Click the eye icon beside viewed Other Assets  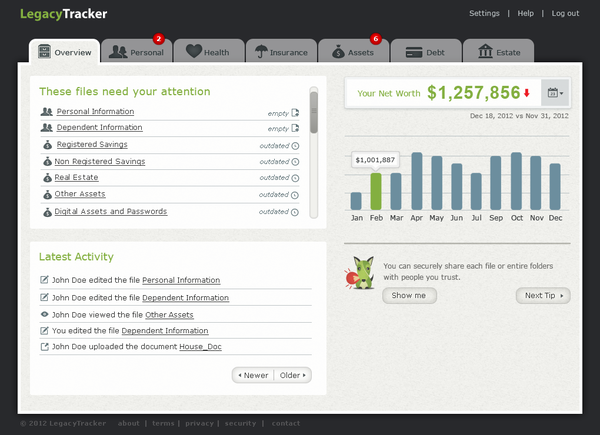pos(44,314)
